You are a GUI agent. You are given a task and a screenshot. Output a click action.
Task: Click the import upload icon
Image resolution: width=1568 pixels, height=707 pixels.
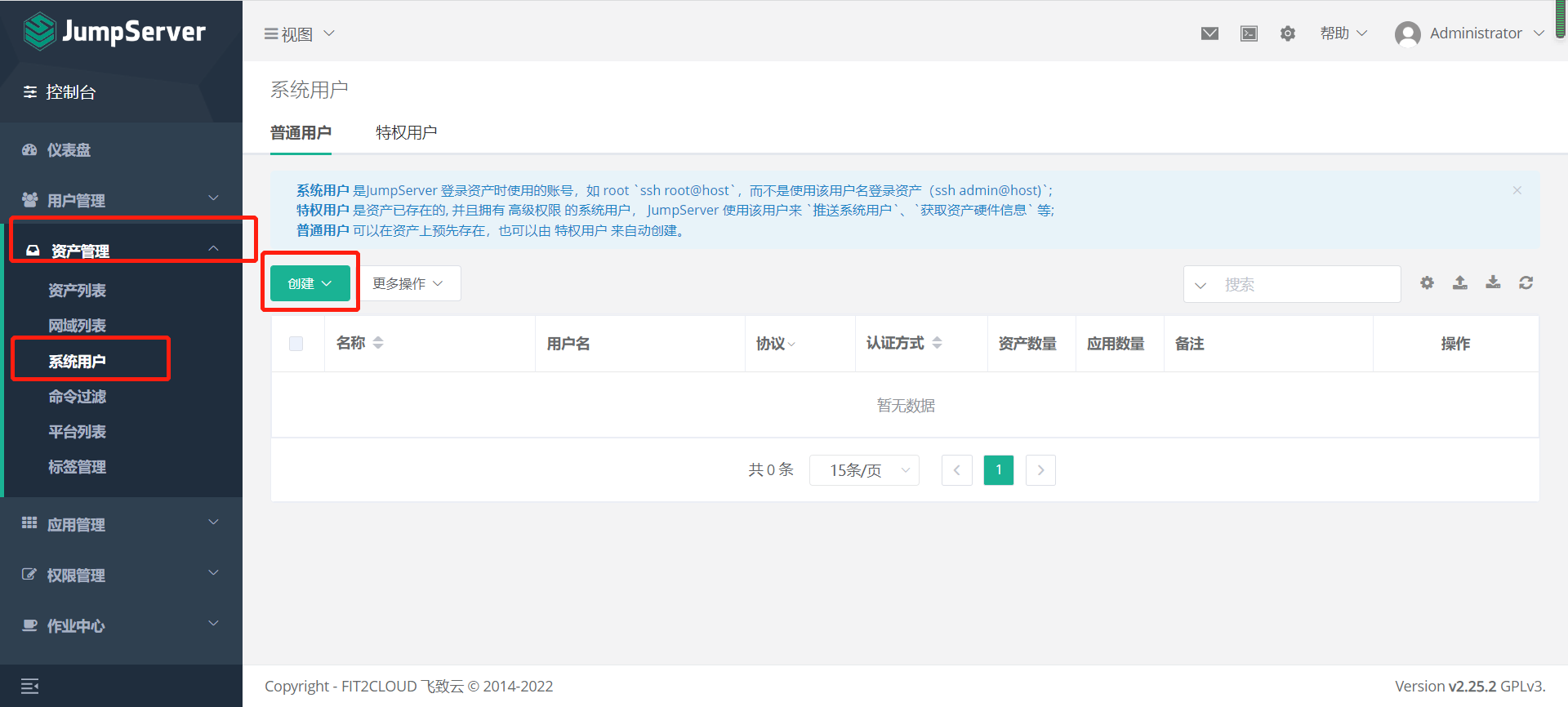[x=1460, y=282]
